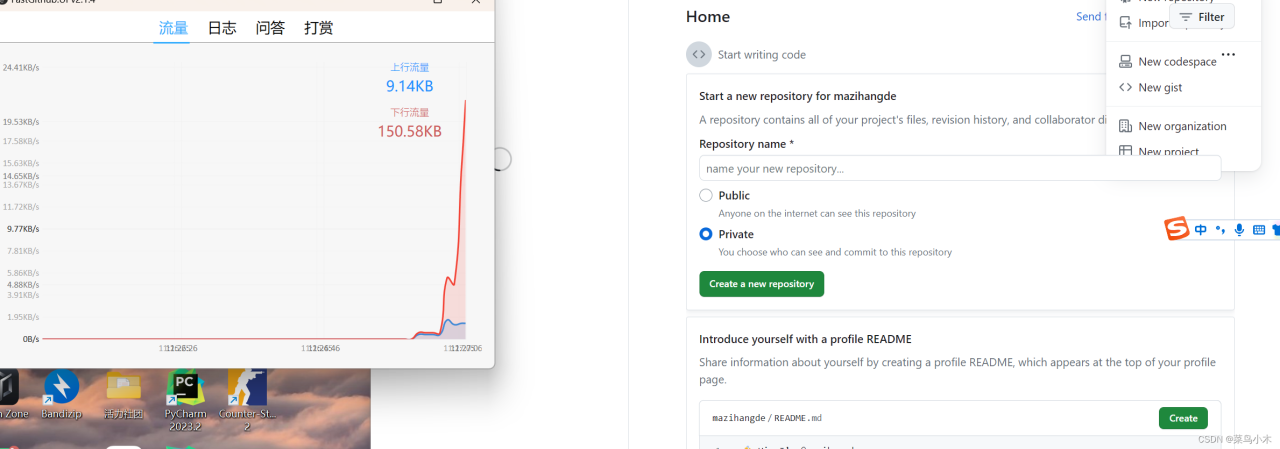The height and width of the screenshot is (449, 1280).
Task: Open the Counter-Strike 2 desktop shortcut
Action: pyautogui.click(x=246, y=390)
